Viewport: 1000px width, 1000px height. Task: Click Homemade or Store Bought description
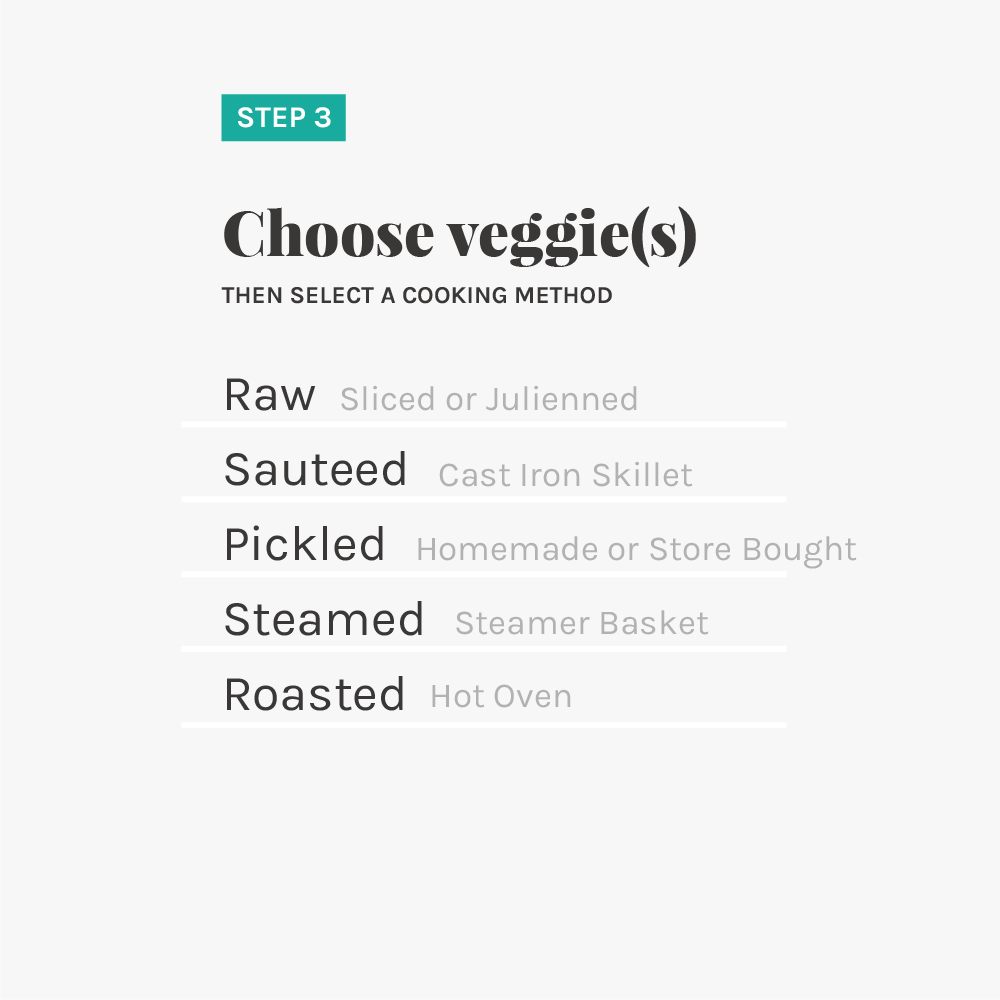tap(636, 550)
